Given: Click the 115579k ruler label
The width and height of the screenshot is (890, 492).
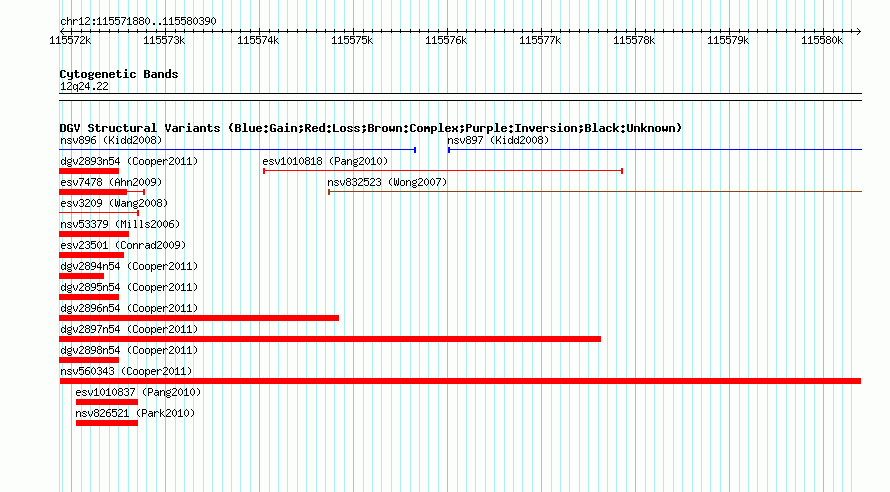Looking at the screenshot, I should coord(728,40).
